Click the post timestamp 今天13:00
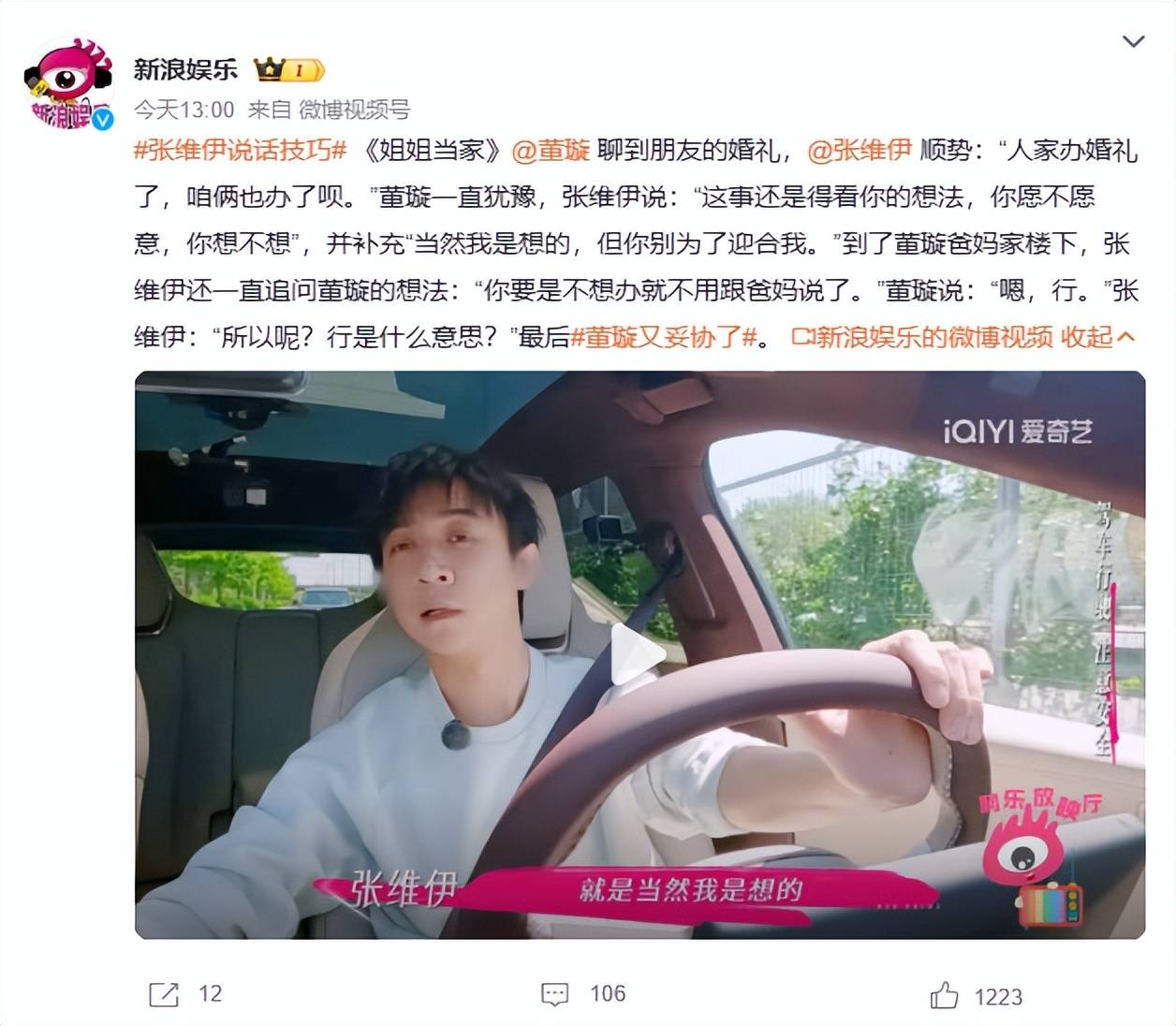This screenshot has width=1176, height=1026. [x=184, y=110]
